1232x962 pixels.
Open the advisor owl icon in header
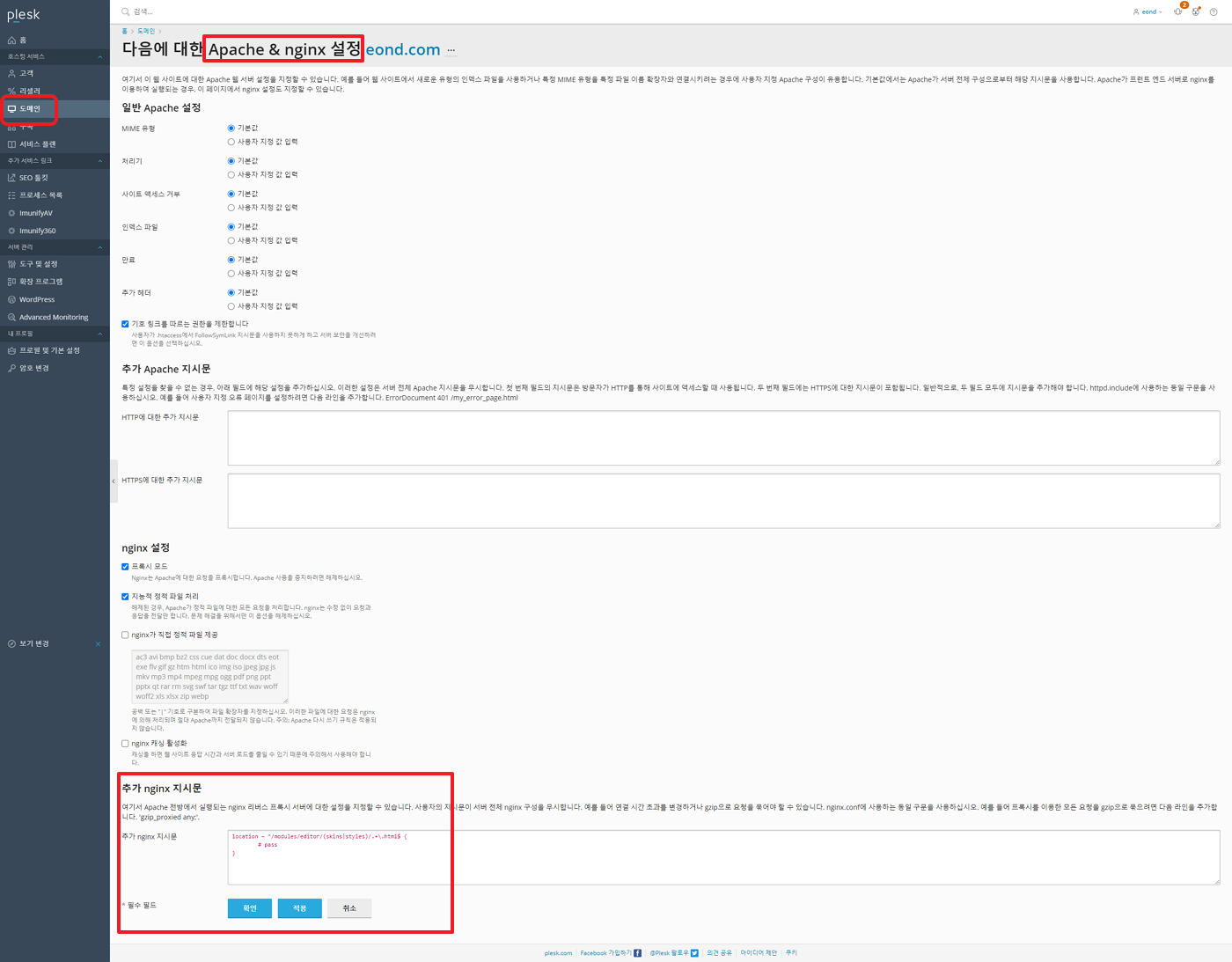pos(1196,11)
